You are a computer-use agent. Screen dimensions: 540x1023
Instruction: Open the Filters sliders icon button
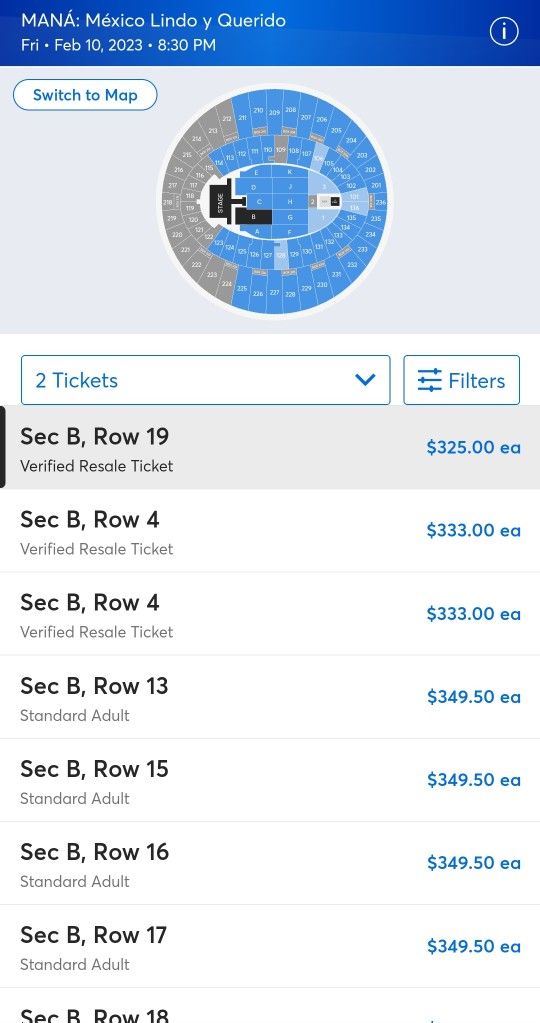[462, 380]
